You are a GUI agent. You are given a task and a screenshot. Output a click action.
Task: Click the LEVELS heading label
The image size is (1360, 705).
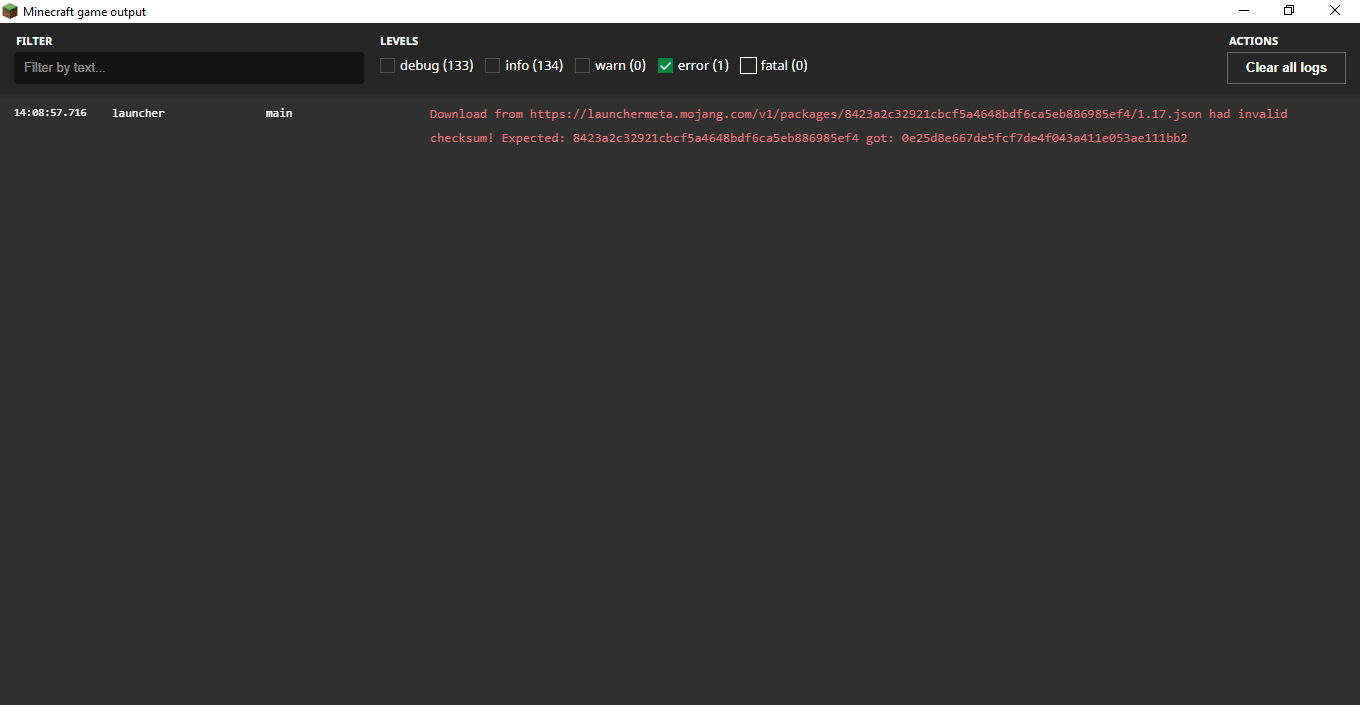pyautogui.click(x=399, y=41)
